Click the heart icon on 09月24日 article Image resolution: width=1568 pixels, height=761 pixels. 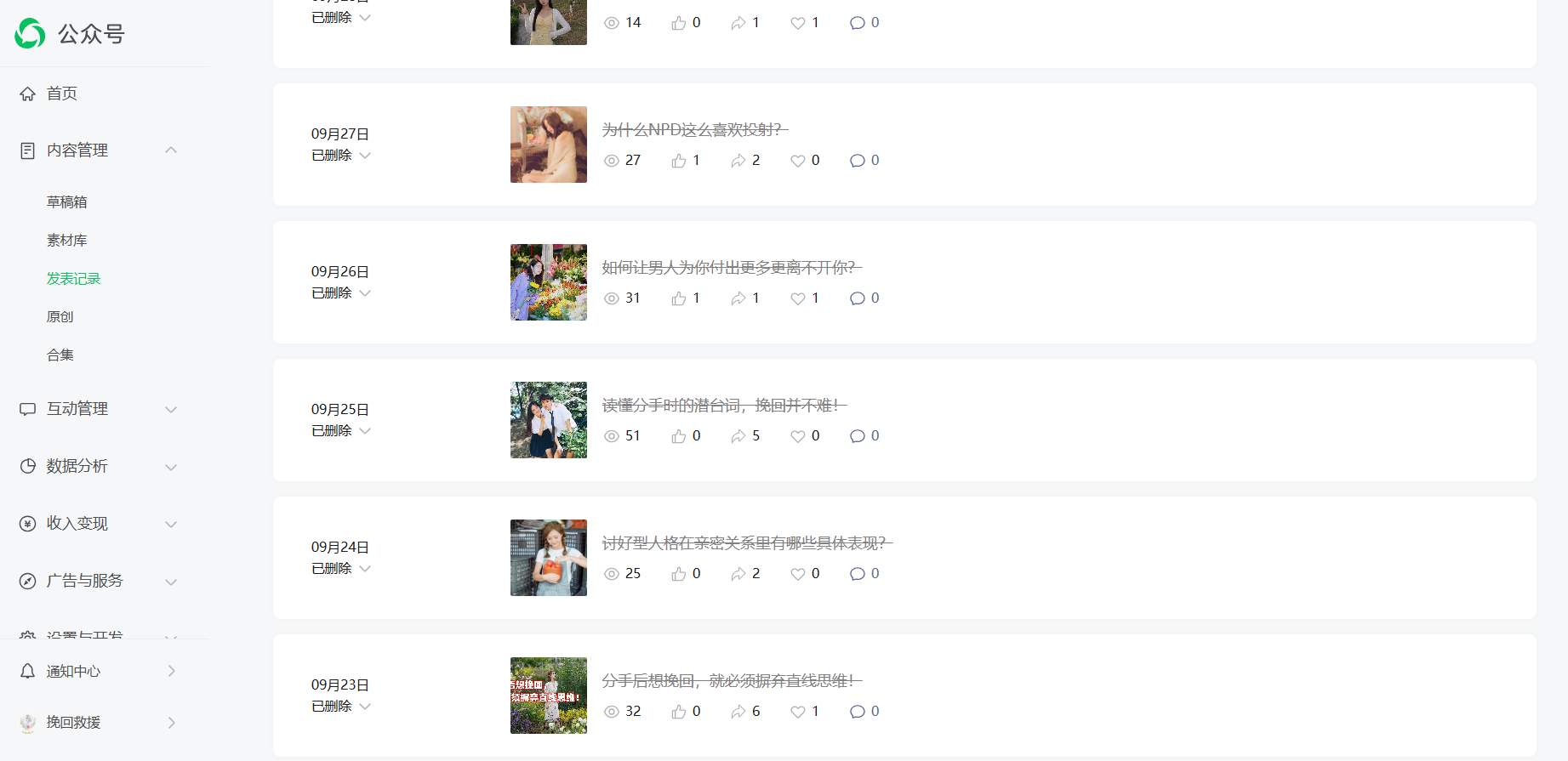(x=798, y=574)
